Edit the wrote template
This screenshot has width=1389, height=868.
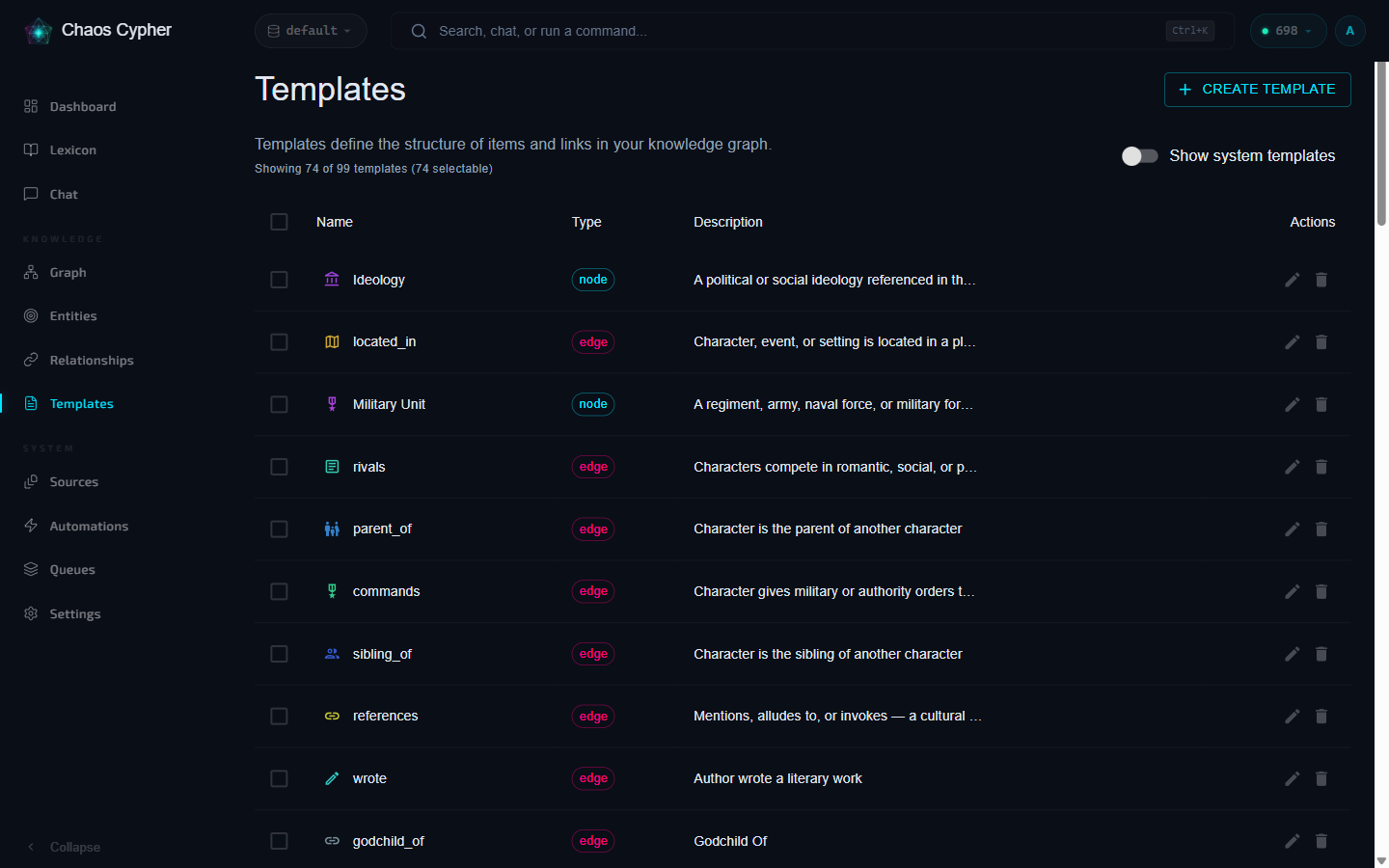pyautogui.click(x=1293, y=778)
